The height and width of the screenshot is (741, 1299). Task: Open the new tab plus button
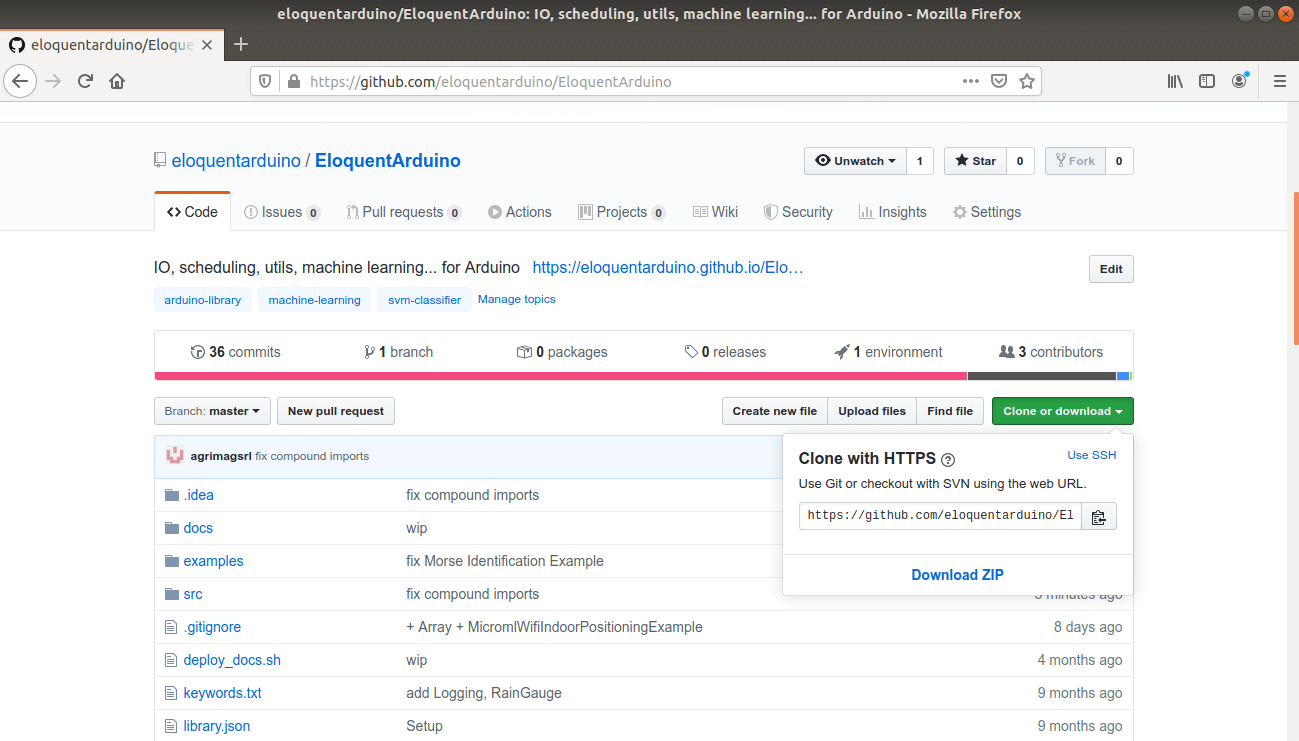[240, 44]
